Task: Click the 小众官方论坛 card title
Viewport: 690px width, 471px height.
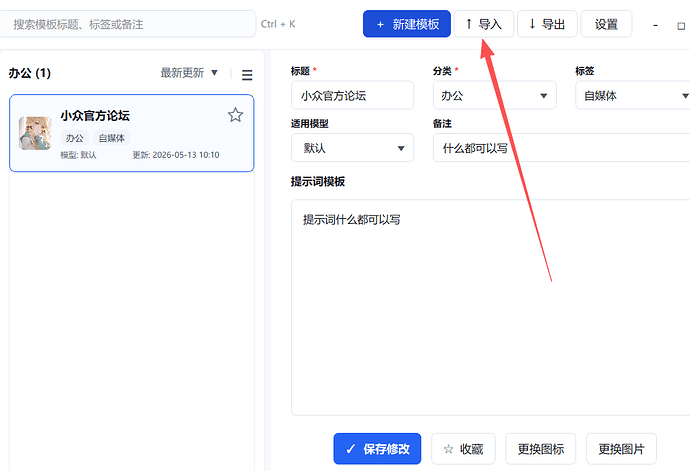Action: [x=95, y=116]
